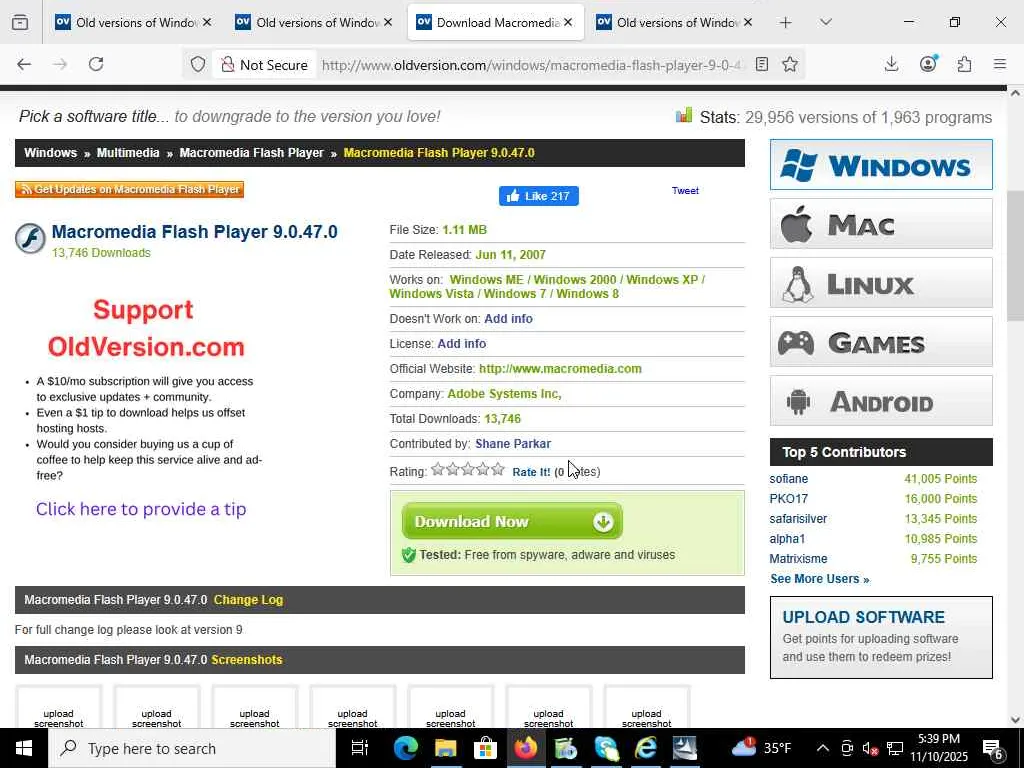Image resolution: width=1024 pixels, height=768 pixels.
Task: Open the Firefox downloads panel
Action: (891, 64)
